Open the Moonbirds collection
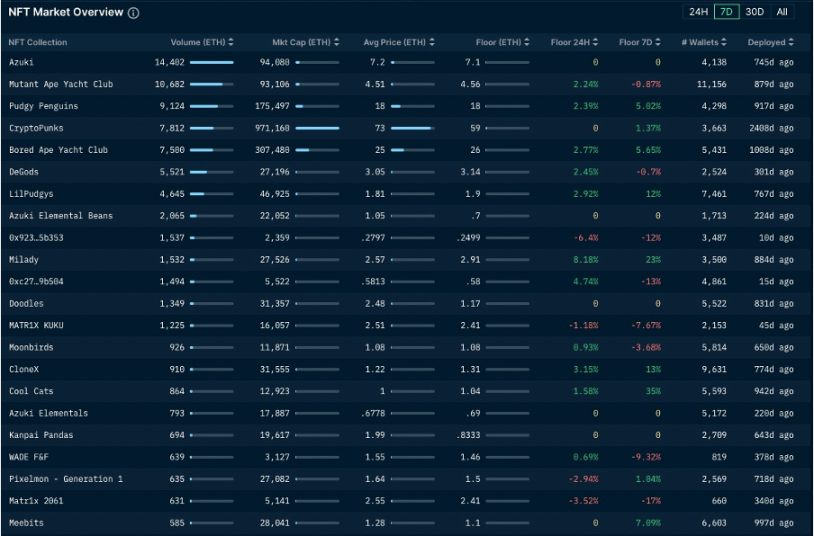Screen dimensions: 814x536 pyautogui.click(x=31, y=347)
